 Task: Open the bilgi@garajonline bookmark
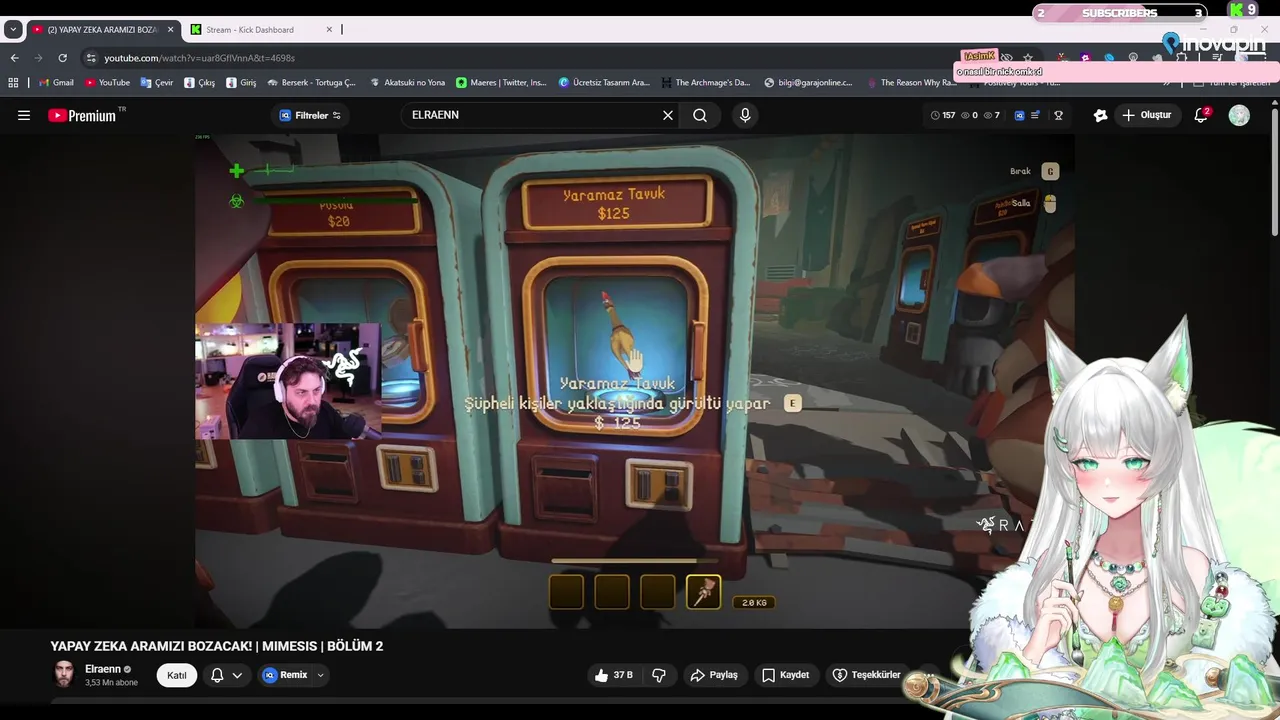tap(808, 83)
